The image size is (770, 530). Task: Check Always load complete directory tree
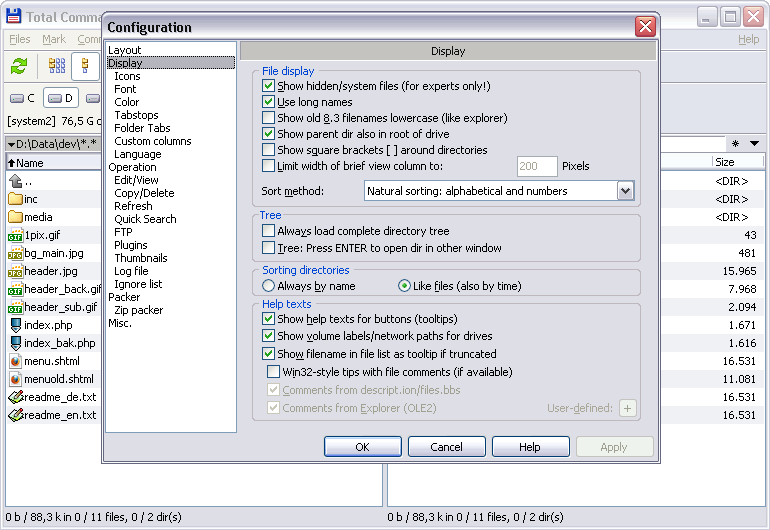coord(268,231)
